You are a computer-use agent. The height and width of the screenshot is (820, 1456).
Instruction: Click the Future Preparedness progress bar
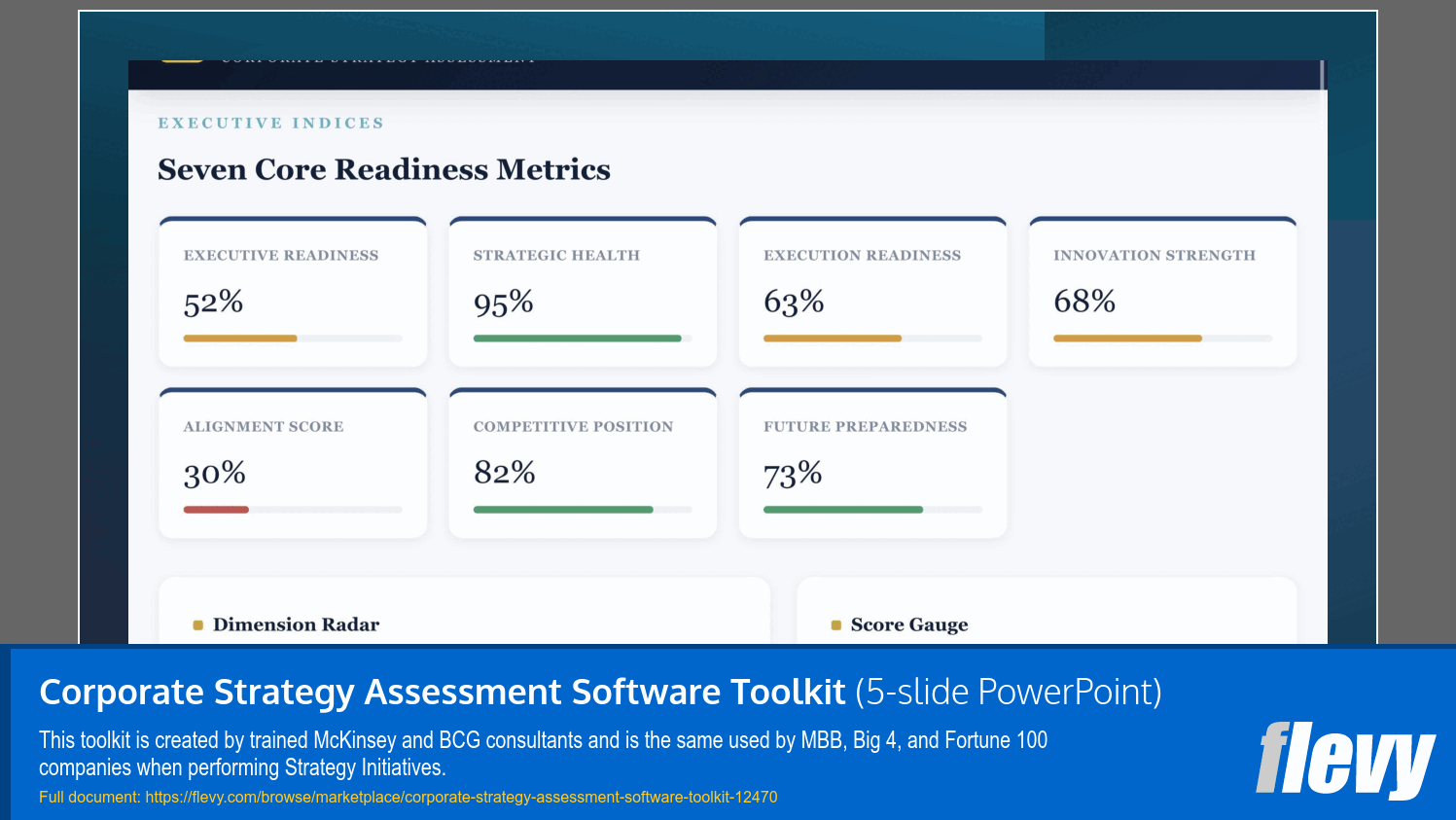pos(872,510)
